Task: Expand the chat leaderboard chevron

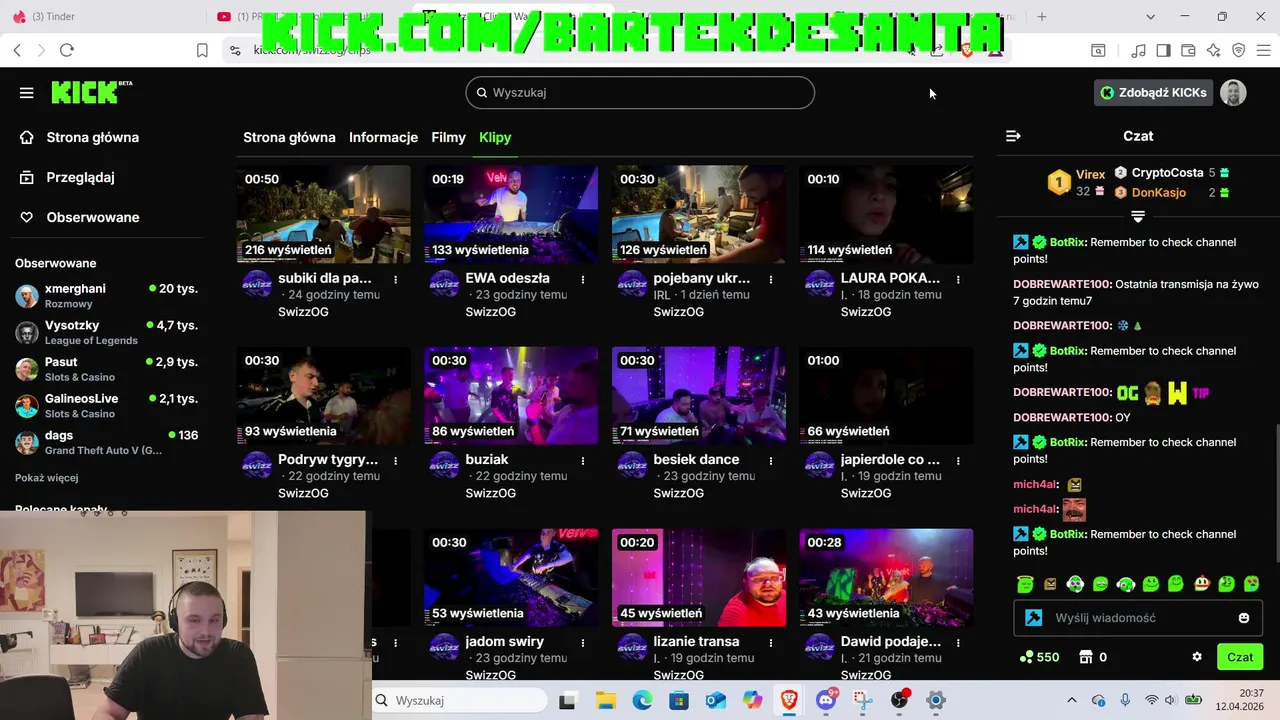Action: pyautogui.click(x=1138, y=216)
